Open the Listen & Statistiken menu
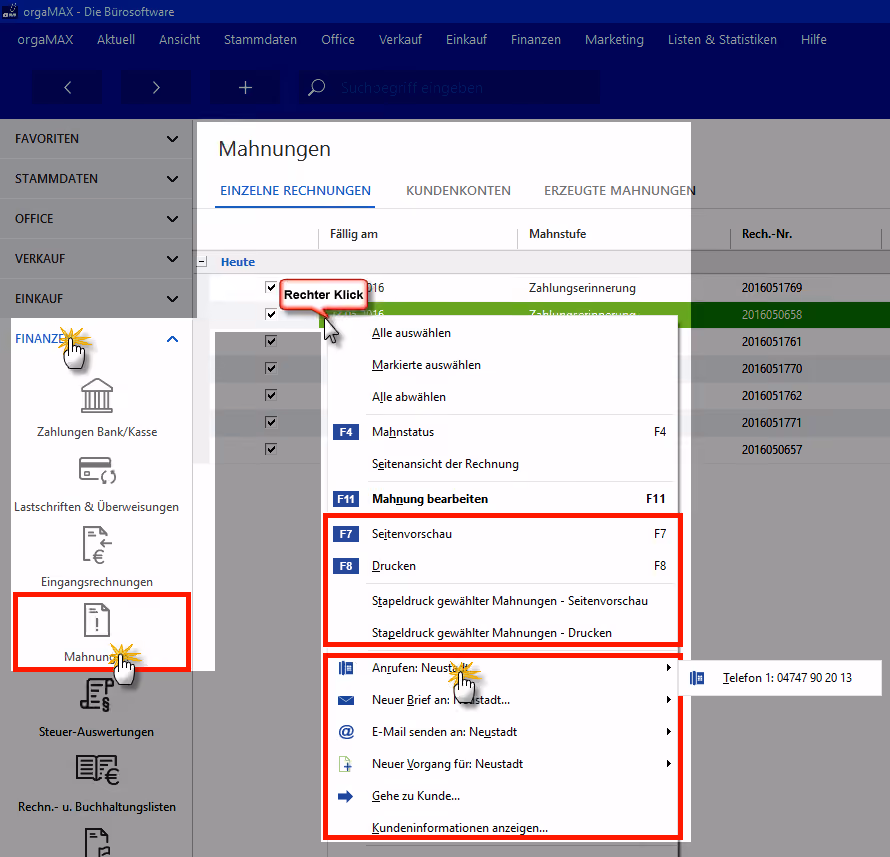The height and width of the screenshot is (857, 890). point(722,40)
